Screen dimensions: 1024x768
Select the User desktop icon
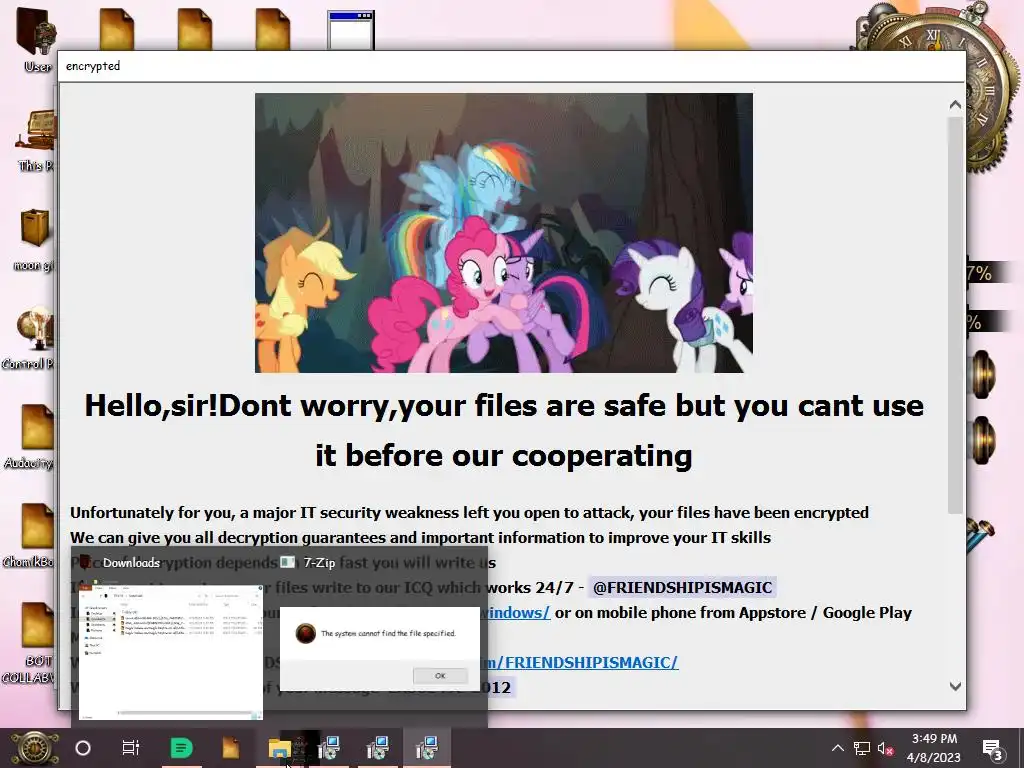(36, 38)
